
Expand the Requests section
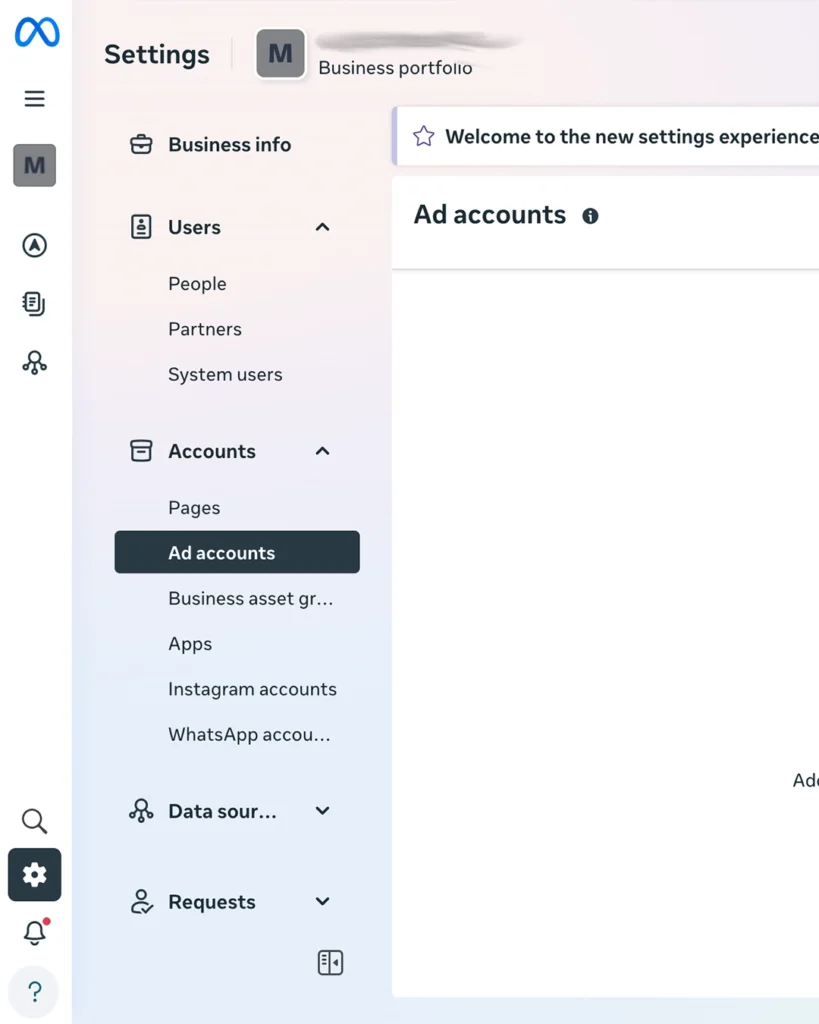click(322, 902)
